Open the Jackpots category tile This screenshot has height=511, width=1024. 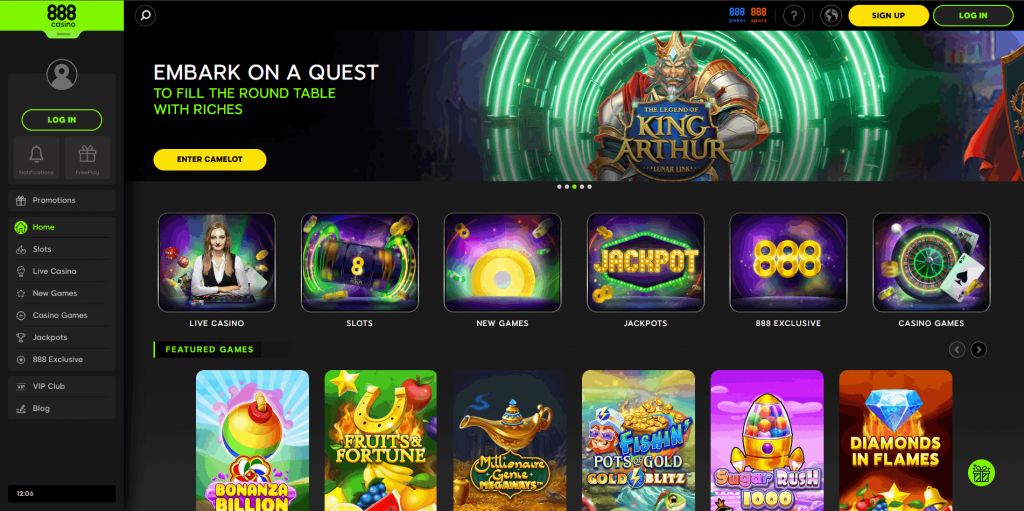click(645, 270)
